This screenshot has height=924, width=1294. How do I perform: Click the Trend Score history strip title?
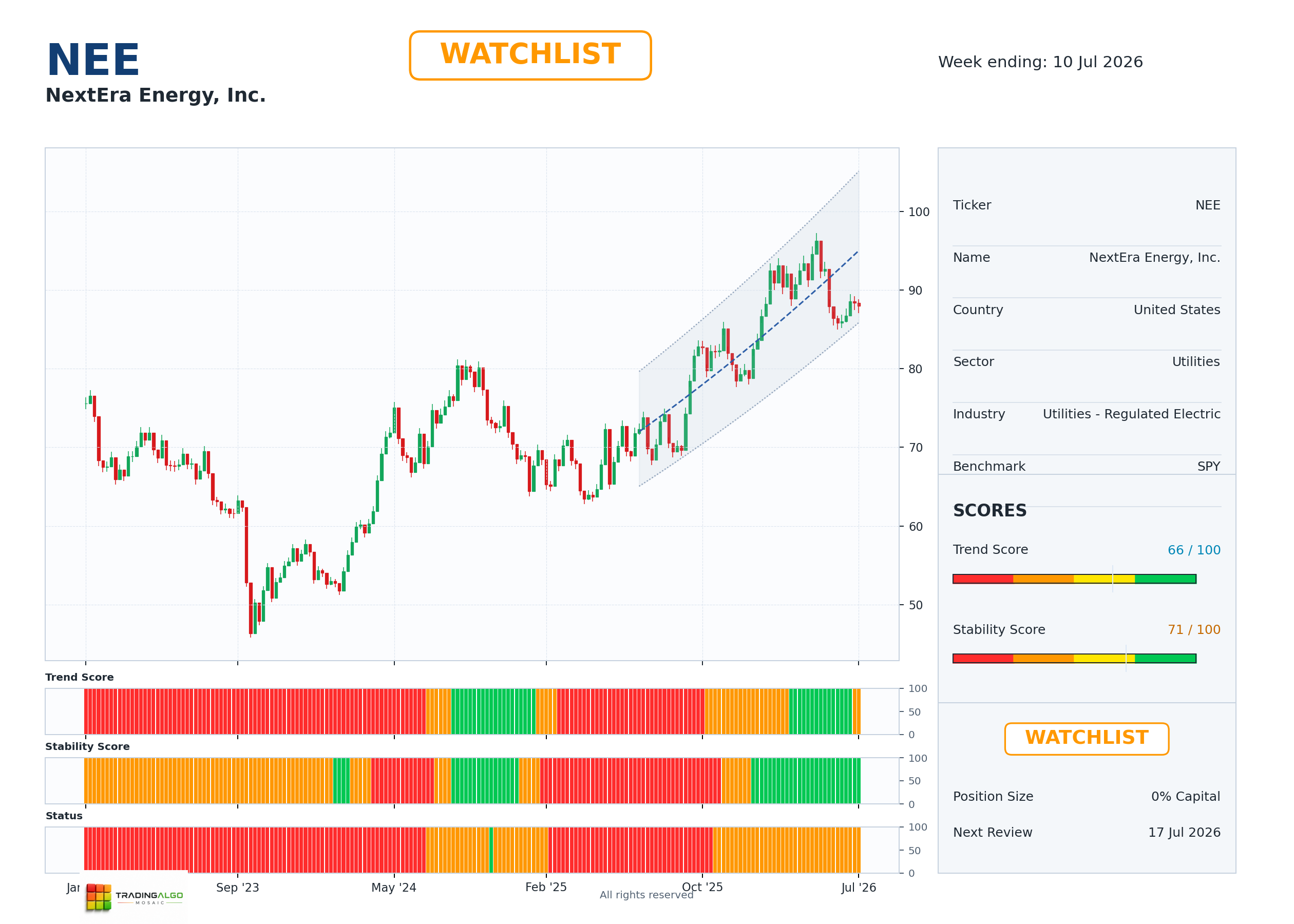coord(80,677)
